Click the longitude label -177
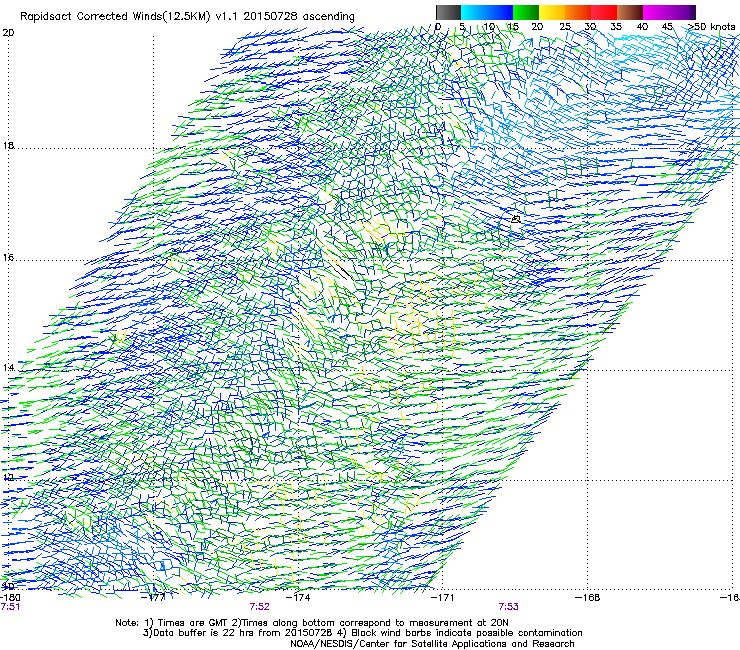 point(153,598)
